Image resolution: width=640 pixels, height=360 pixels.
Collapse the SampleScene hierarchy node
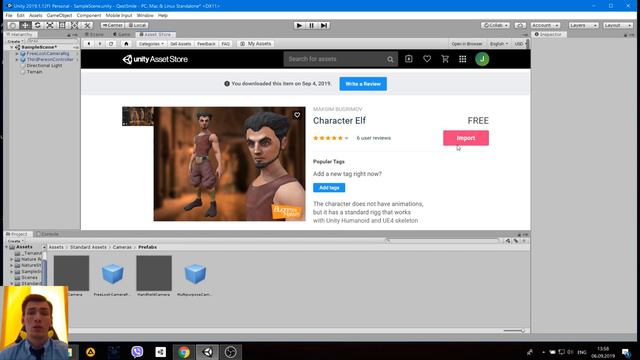(x=12, y=47)
